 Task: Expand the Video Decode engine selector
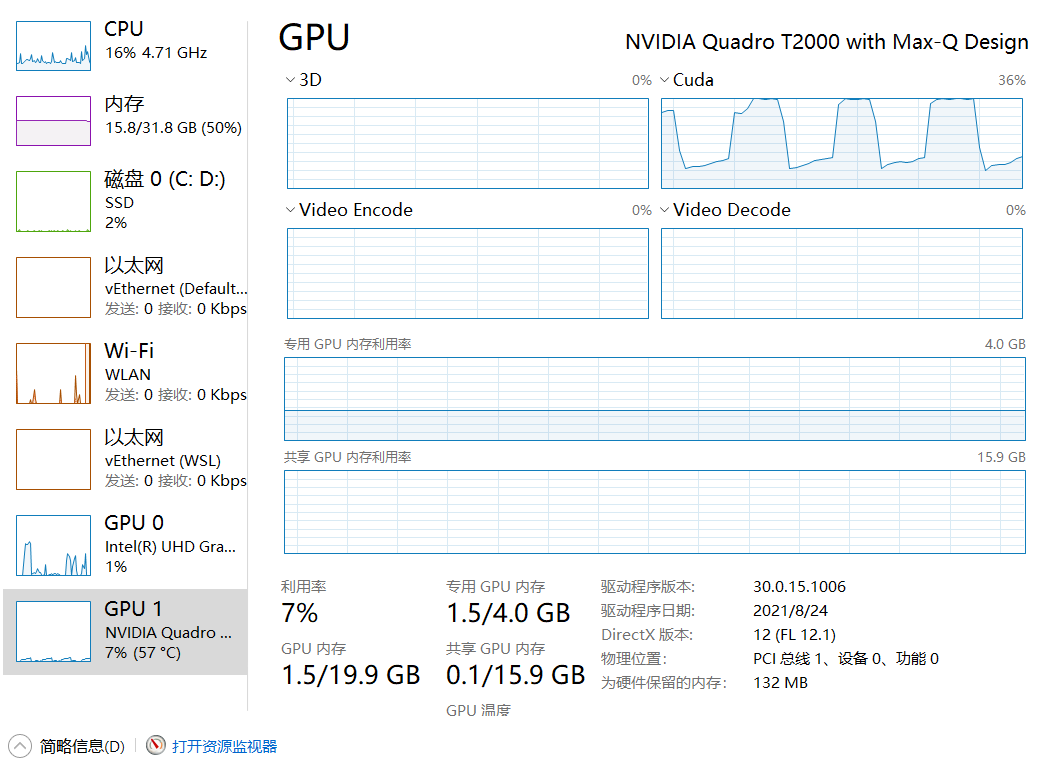665,210
